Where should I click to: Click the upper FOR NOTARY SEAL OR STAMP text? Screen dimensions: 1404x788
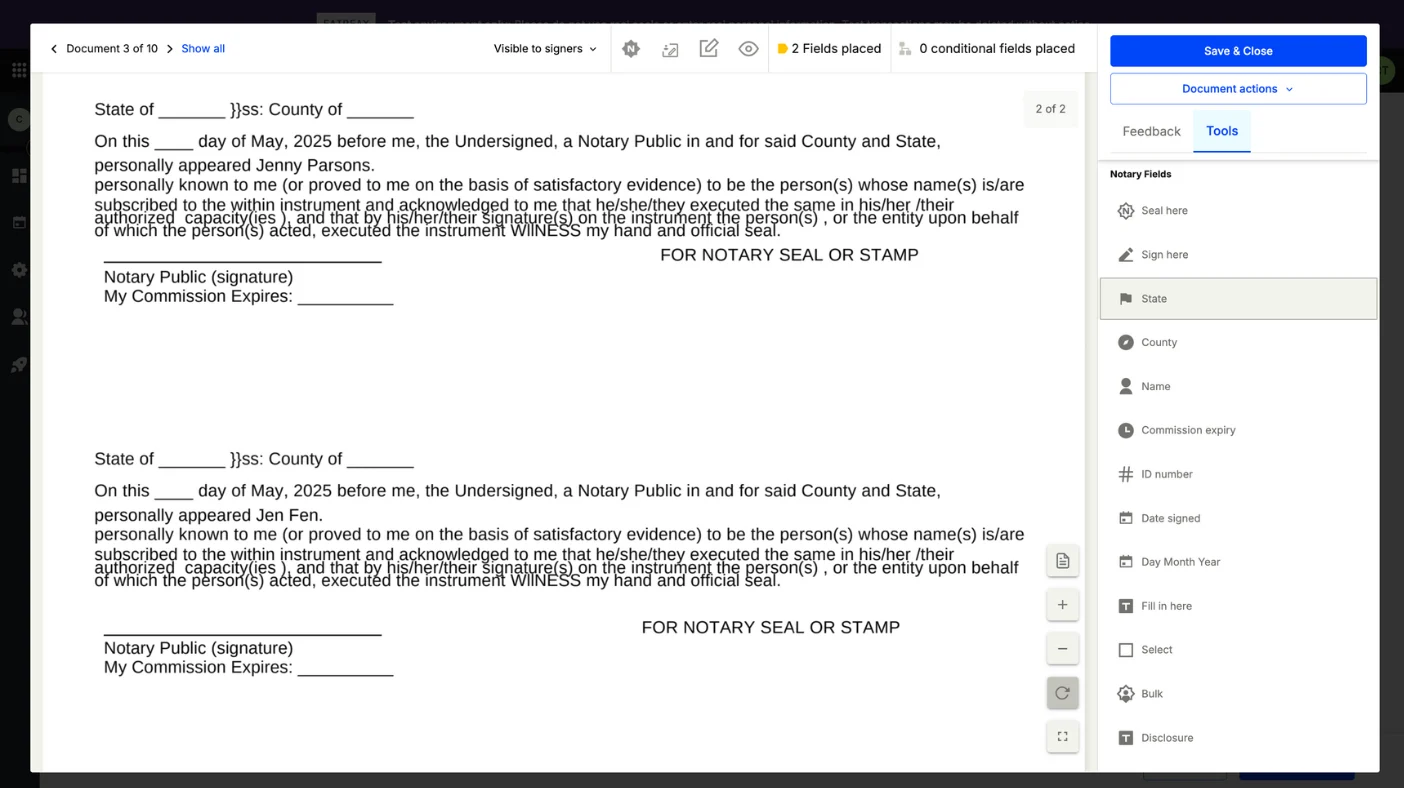(789, 255)
